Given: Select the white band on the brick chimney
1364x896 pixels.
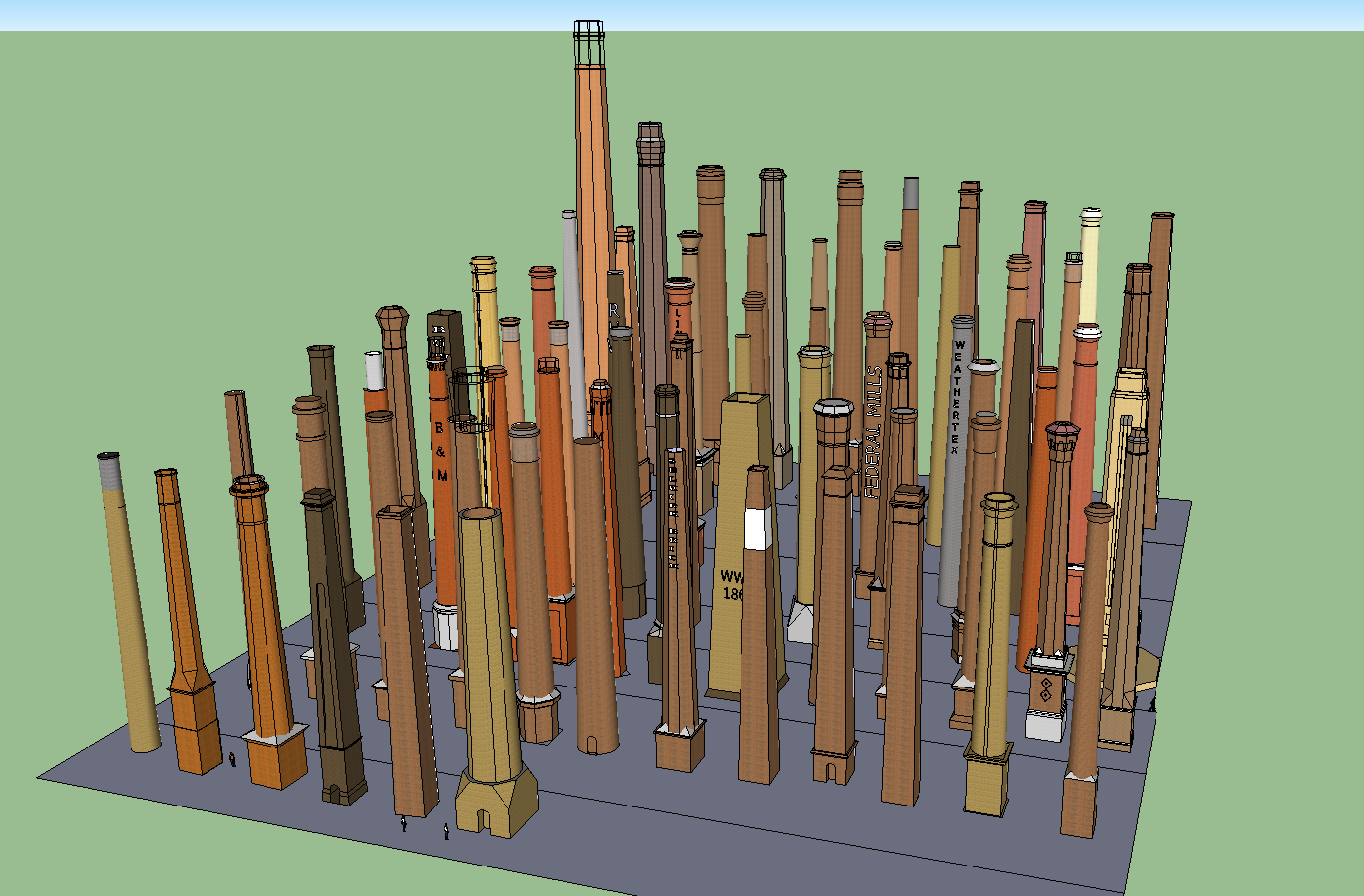Looking at the screenshot, I should tap(756, 528).
